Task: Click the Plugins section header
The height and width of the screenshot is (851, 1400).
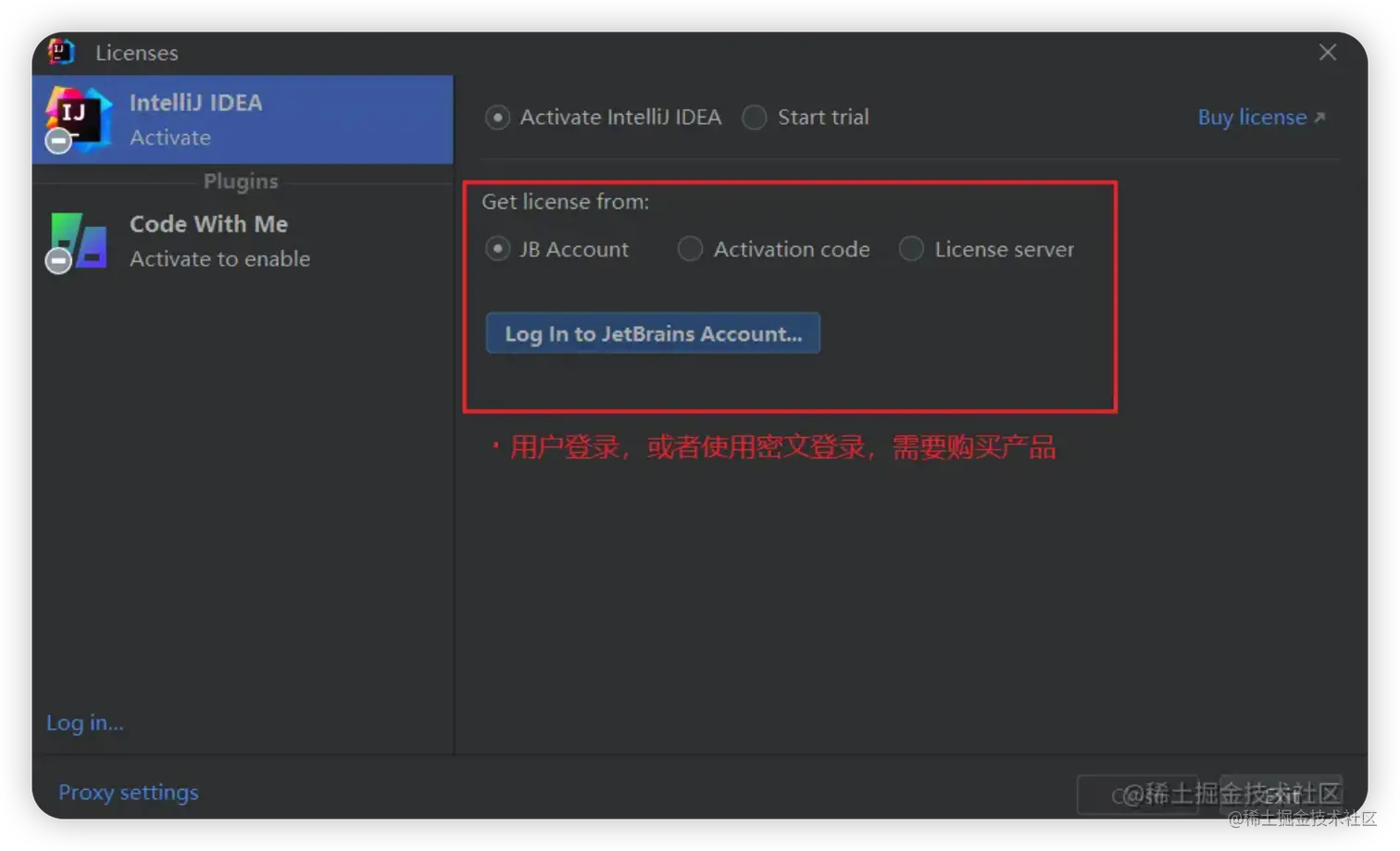Action: [241, 181]
